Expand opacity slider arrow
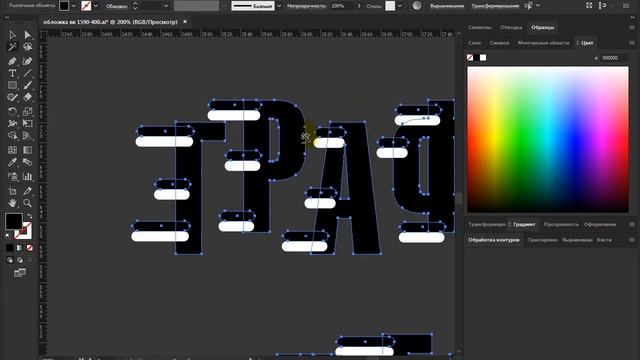The width and height of the screenshot is (640, 360). (x=359, y=6)
